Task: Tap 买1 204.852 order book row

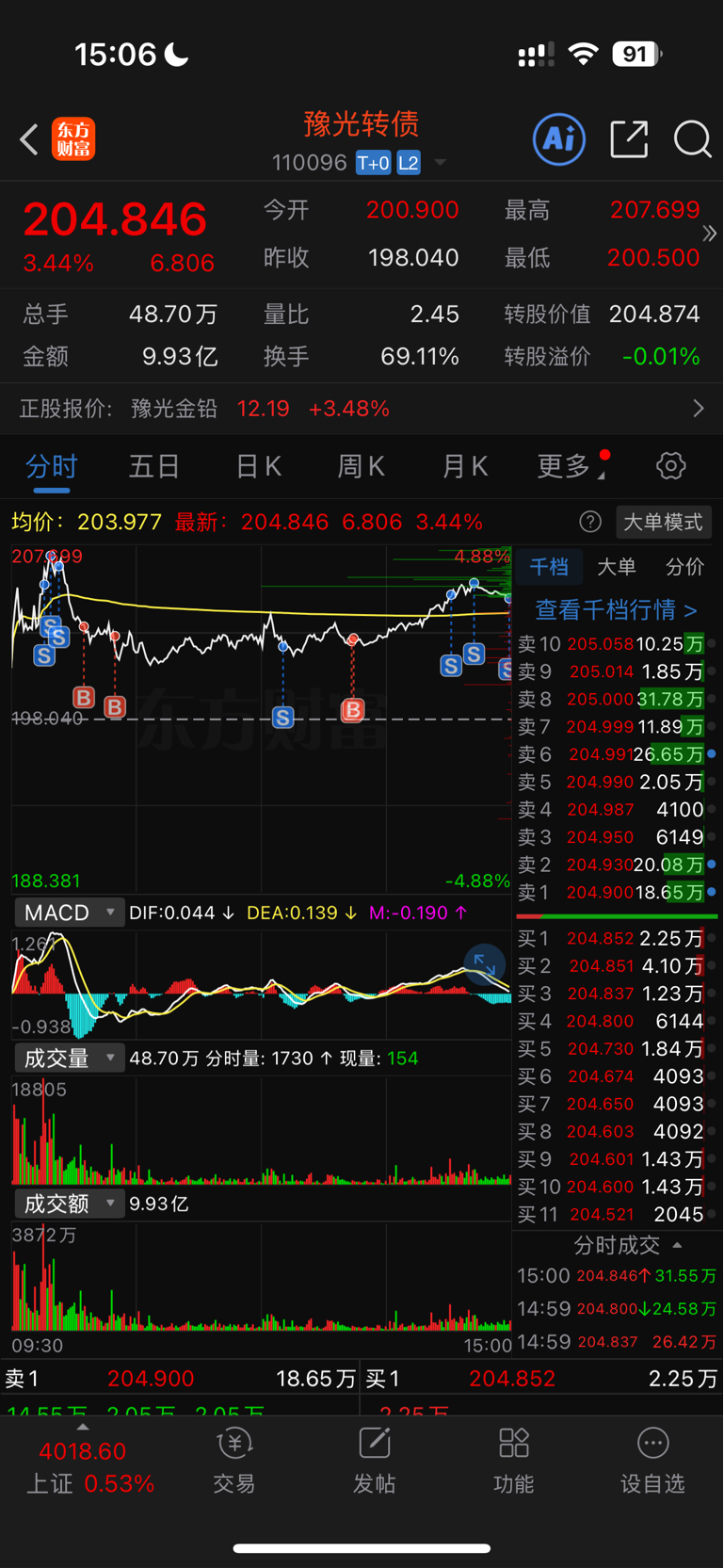Action: tap(617, 938)
